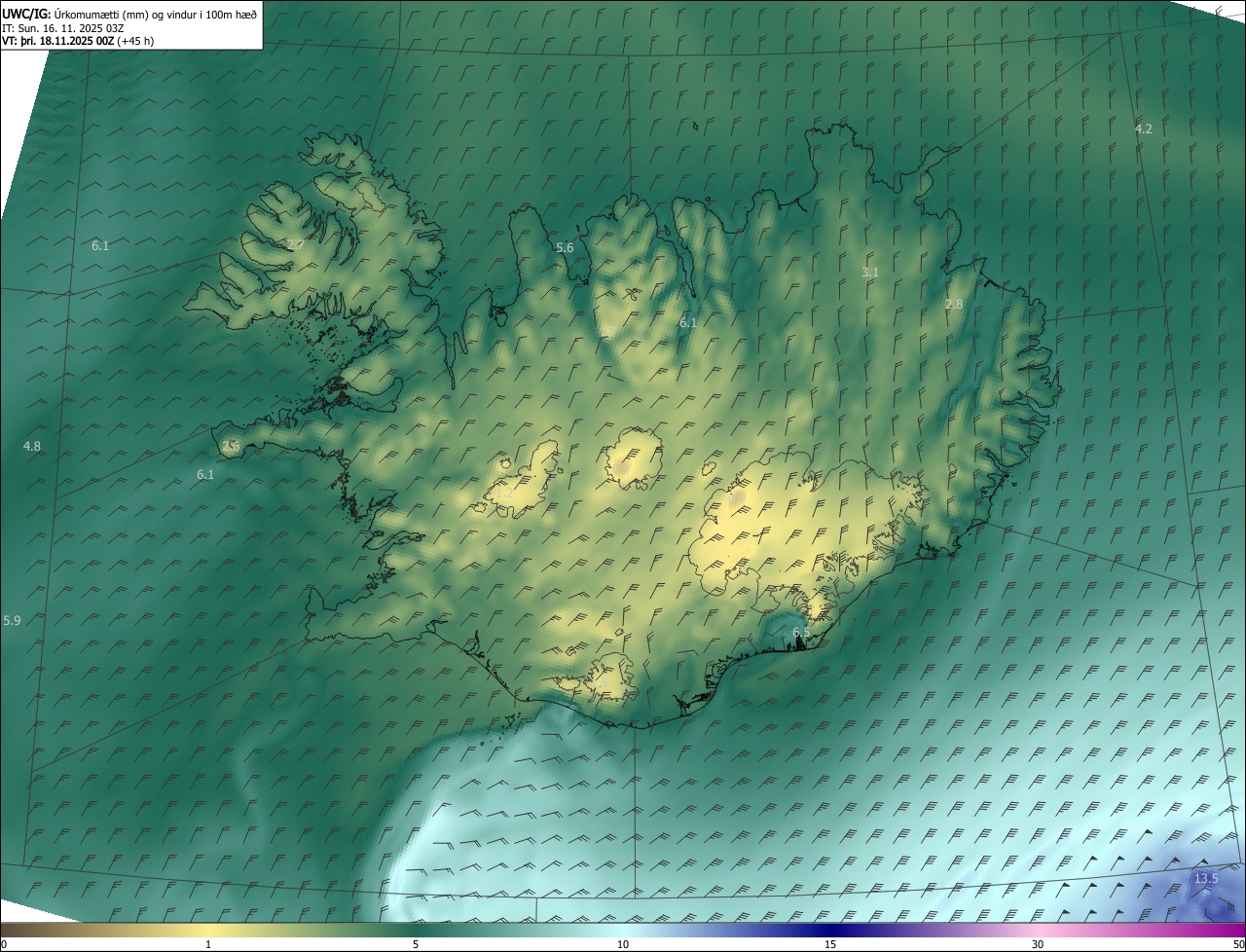Click the 30 label on color scale

(x=1038, y=944)
